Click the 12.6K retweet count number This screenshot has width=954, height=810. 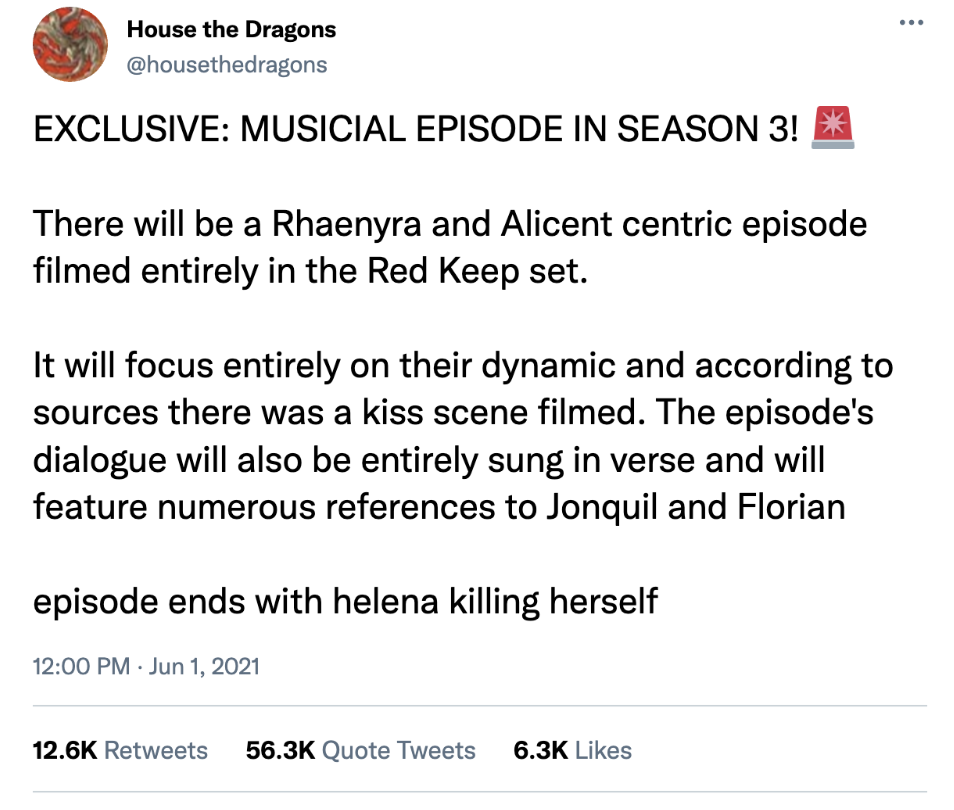[65, 750]
